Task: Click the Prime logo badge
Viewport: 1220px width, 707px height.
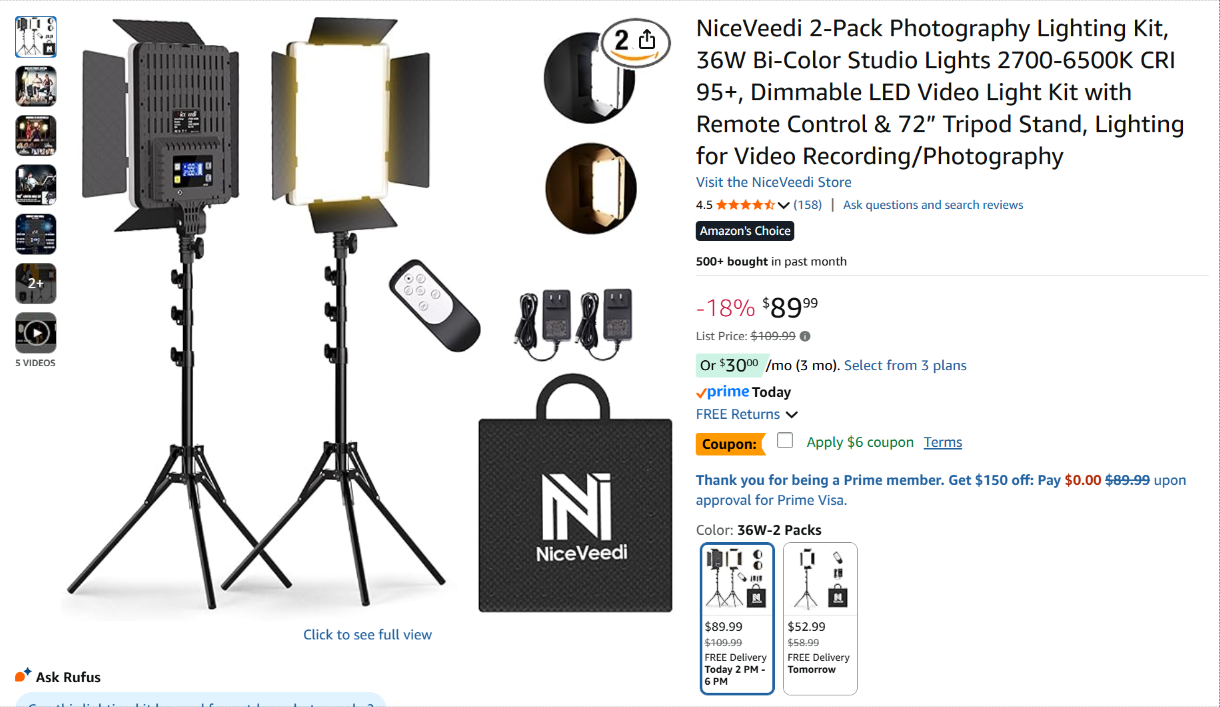Action: (722, 392)
